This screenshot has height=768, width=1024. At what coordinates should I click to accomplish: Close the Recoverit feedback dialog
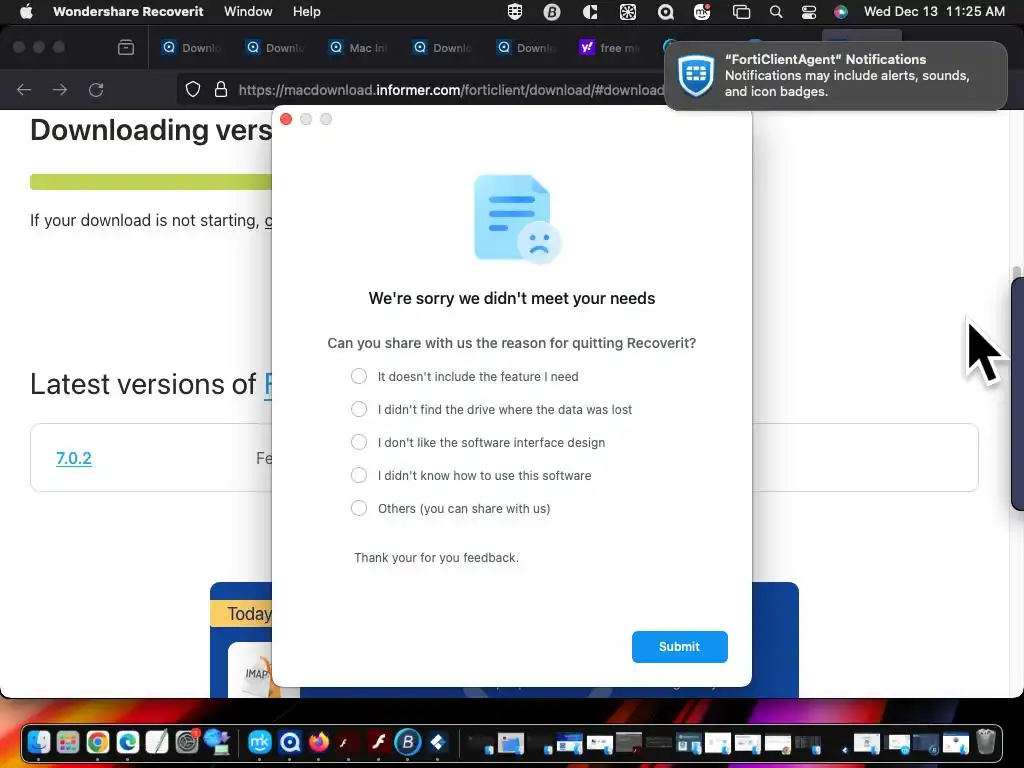coord(286,119)
